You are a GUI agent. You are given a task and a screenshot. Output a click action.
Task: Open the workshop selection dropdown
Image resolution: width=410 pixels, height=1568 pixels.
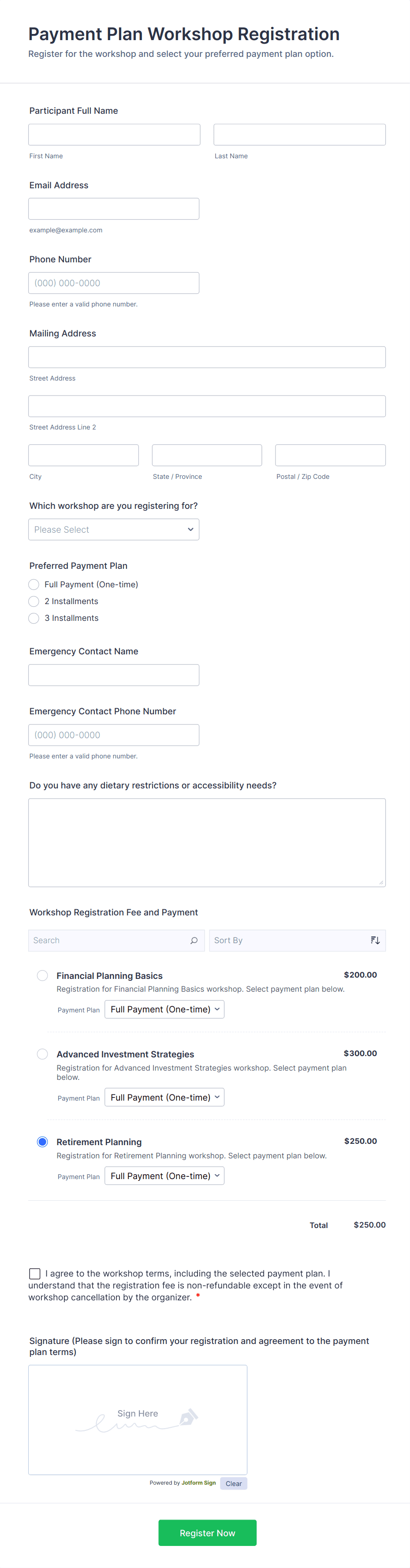[113, 529]
